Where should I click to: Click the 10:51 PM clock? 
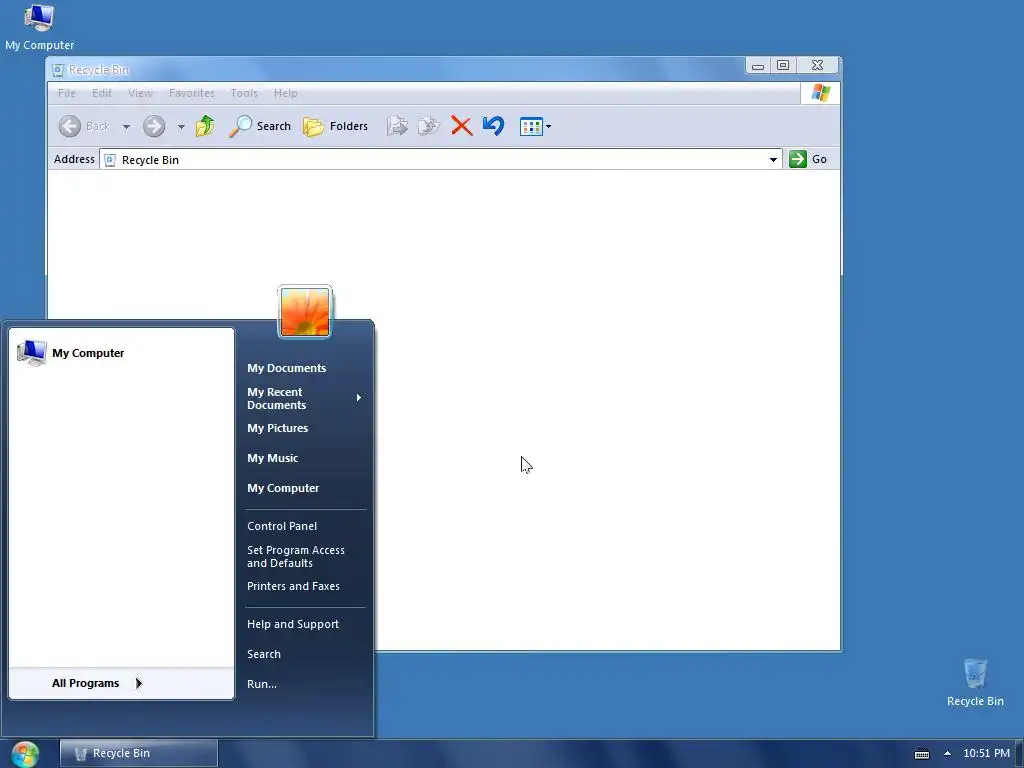986,753
